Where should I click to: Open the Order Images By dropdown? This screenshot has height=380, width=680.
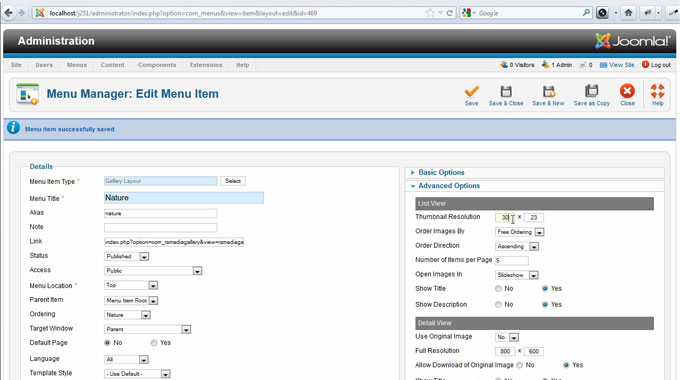pos(520,232)
